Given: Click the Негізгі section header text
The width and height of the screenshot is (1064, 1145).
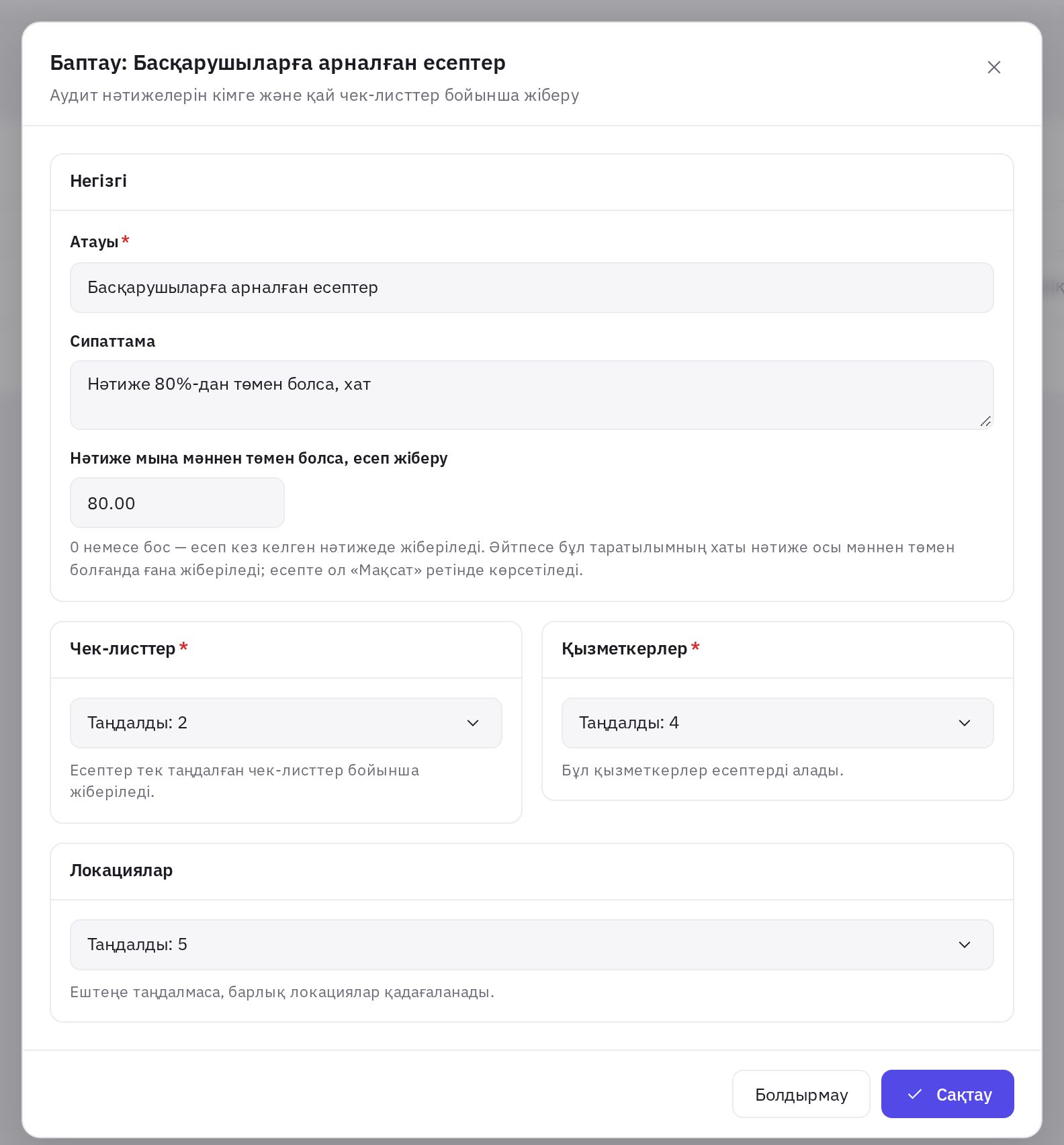Looking at the screenshot, I should (x=98, y=181).
